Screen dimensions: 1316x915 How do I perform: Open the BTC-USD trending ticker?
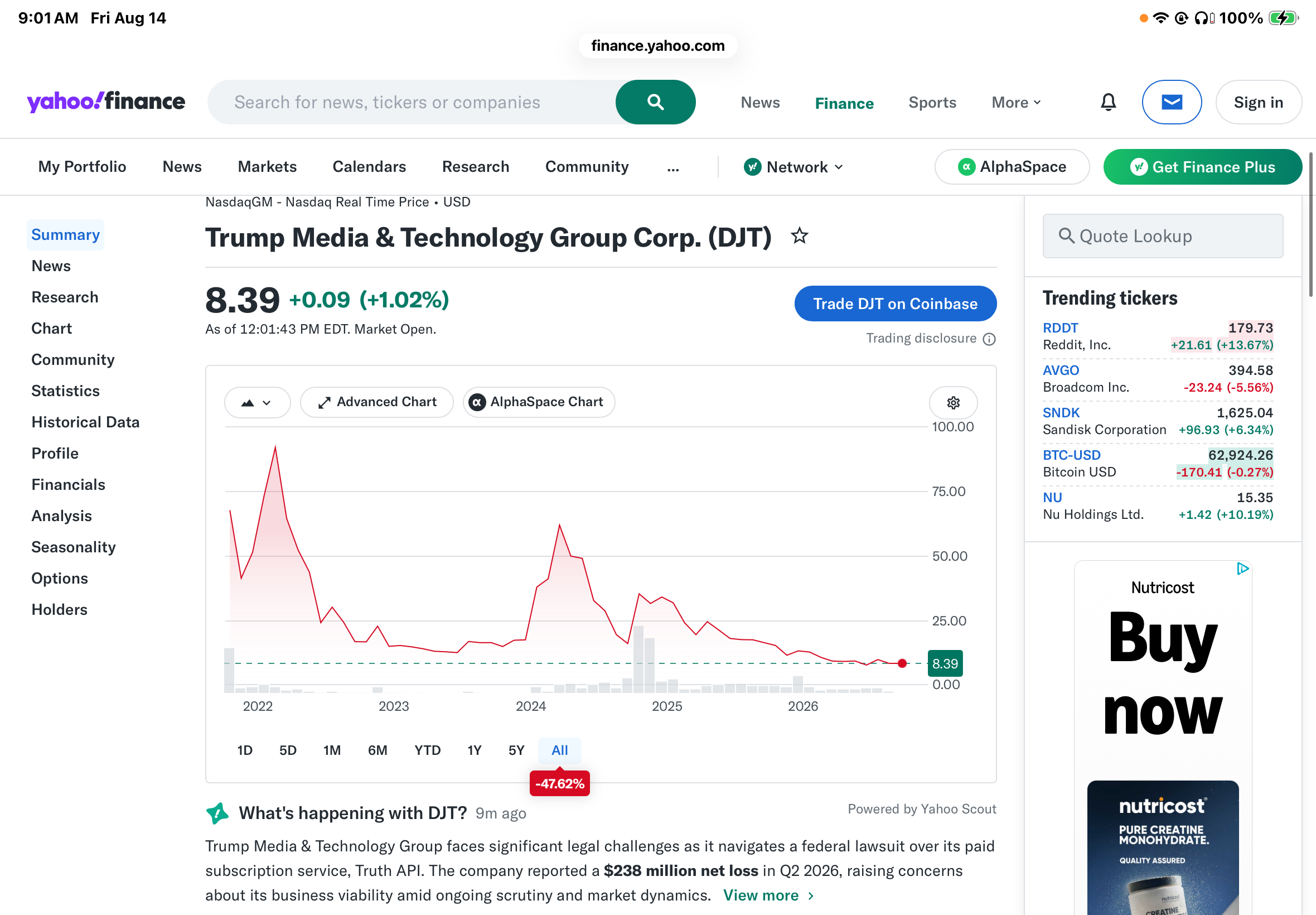click(1071, 455)
